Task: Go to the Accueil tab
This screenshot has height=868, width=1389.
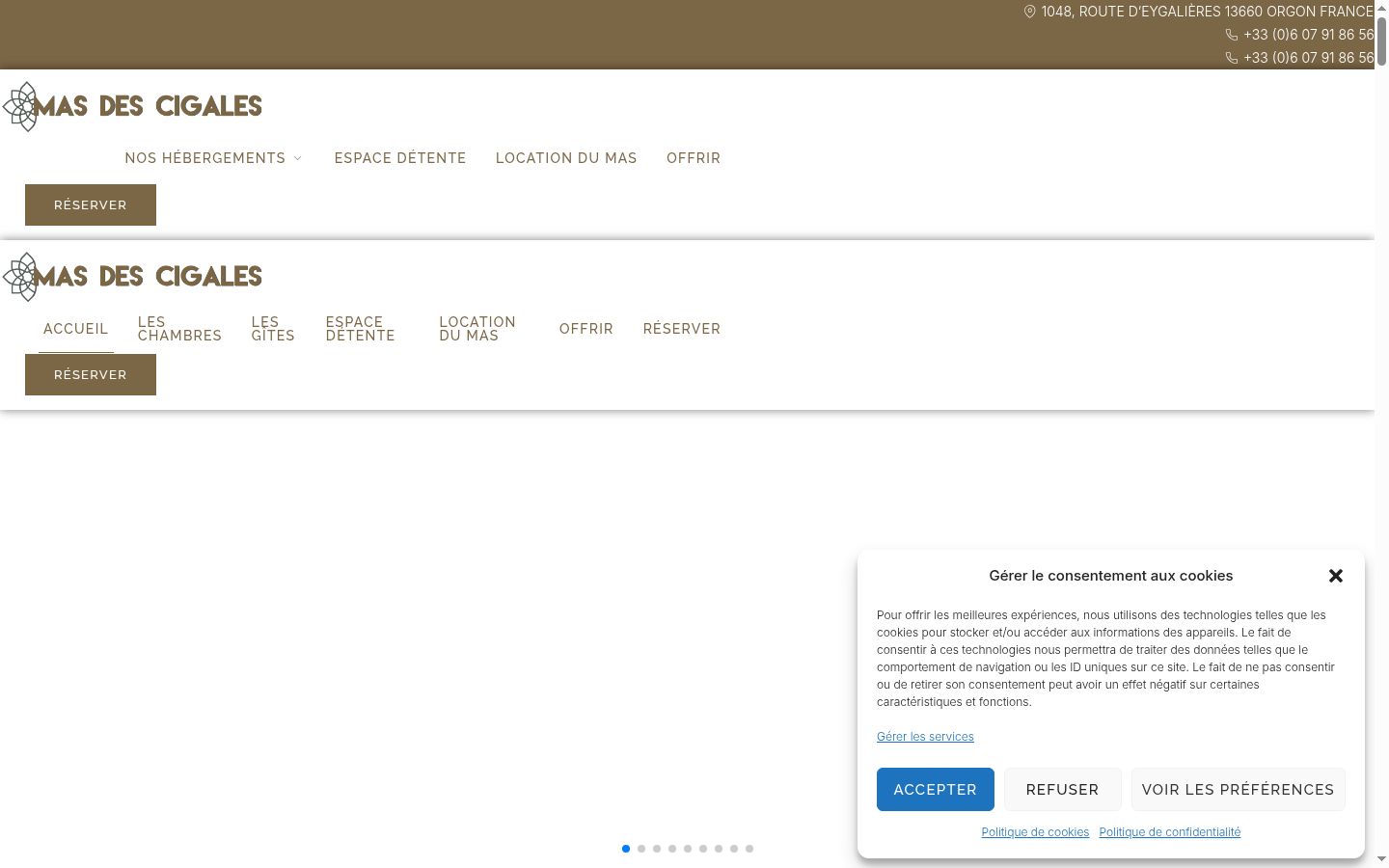Action: click(76, 329)
